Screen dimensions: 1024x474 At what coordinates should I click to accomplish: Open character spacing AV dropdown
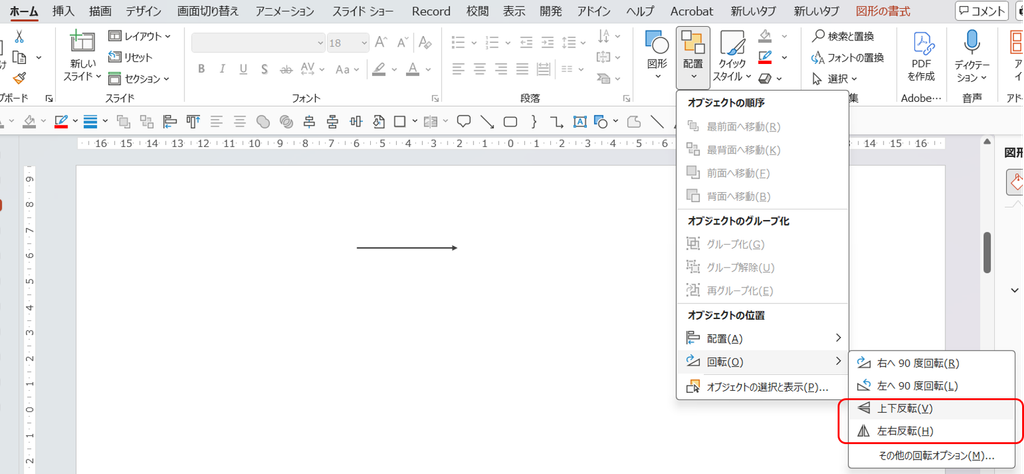[x=312, y=69]
